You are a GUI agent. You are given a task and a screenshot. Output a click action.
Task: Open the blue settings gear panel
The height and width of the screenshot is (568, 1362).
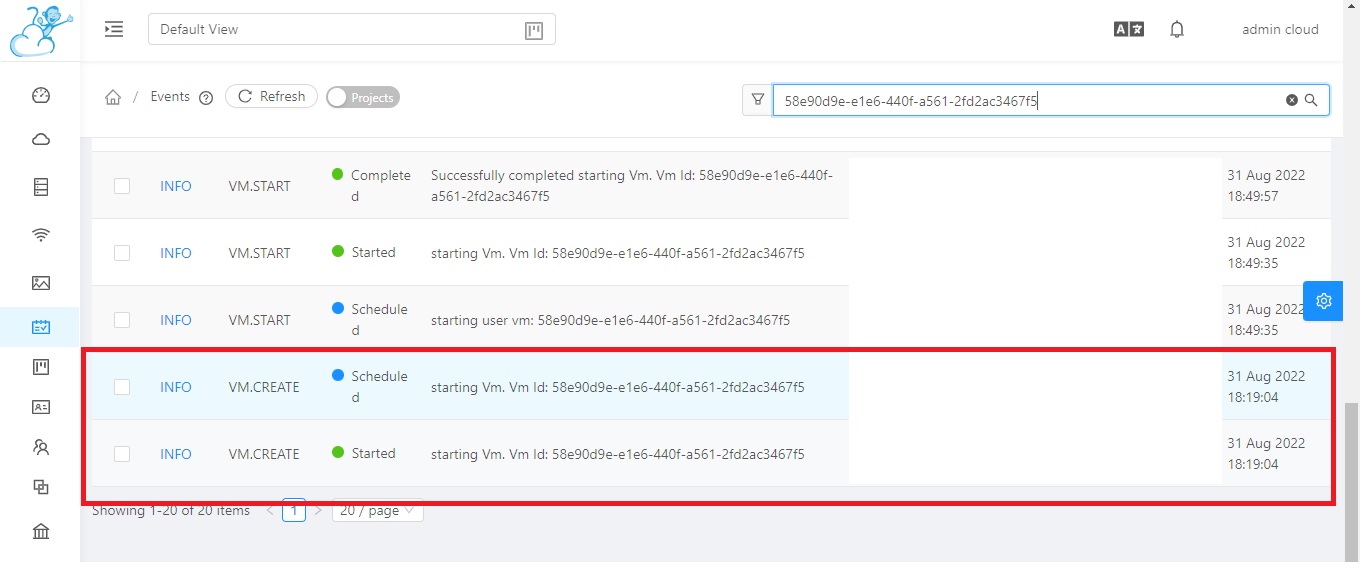1323,300
